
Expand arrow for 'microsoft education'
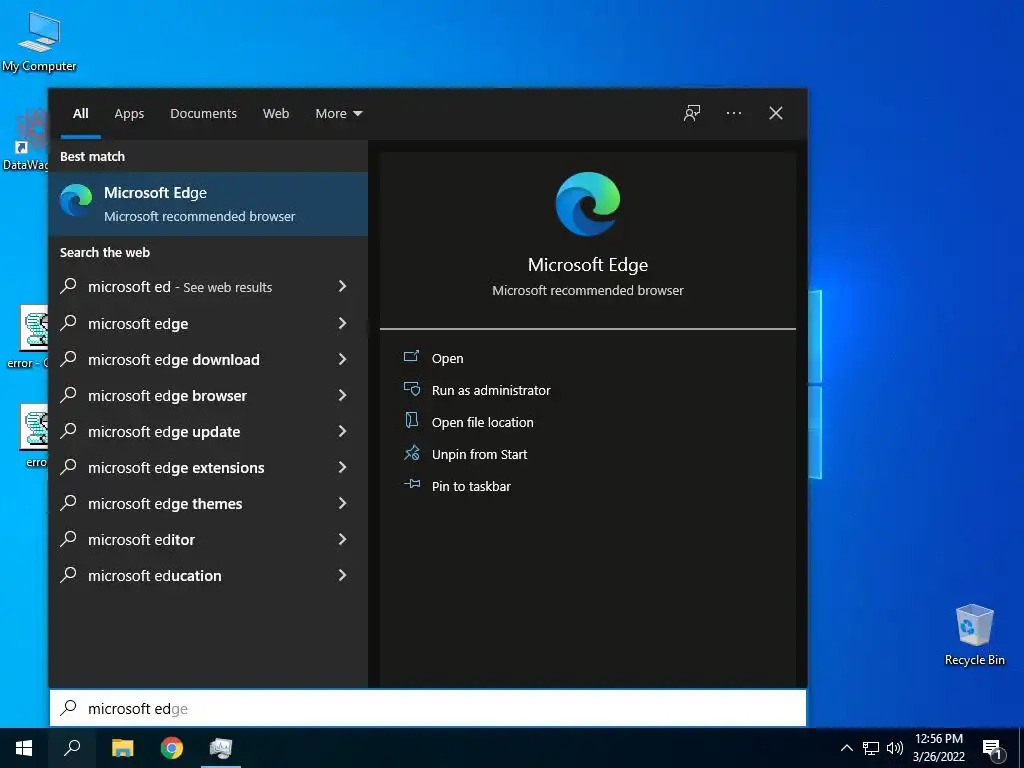[342, 575]
